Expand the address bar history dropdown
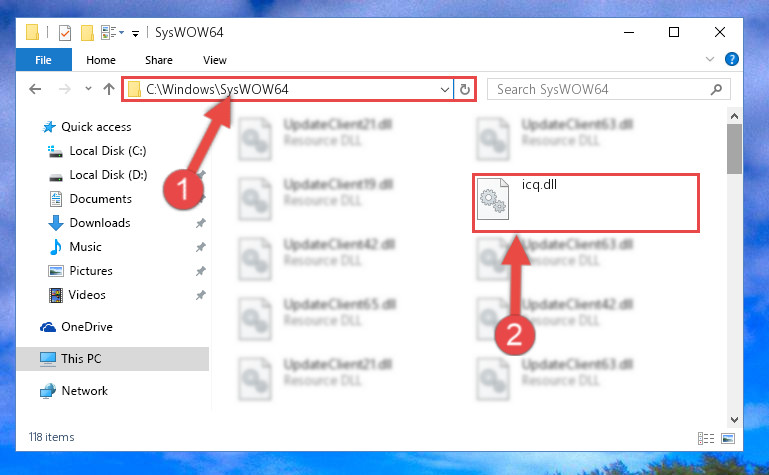 click(444, 90)
